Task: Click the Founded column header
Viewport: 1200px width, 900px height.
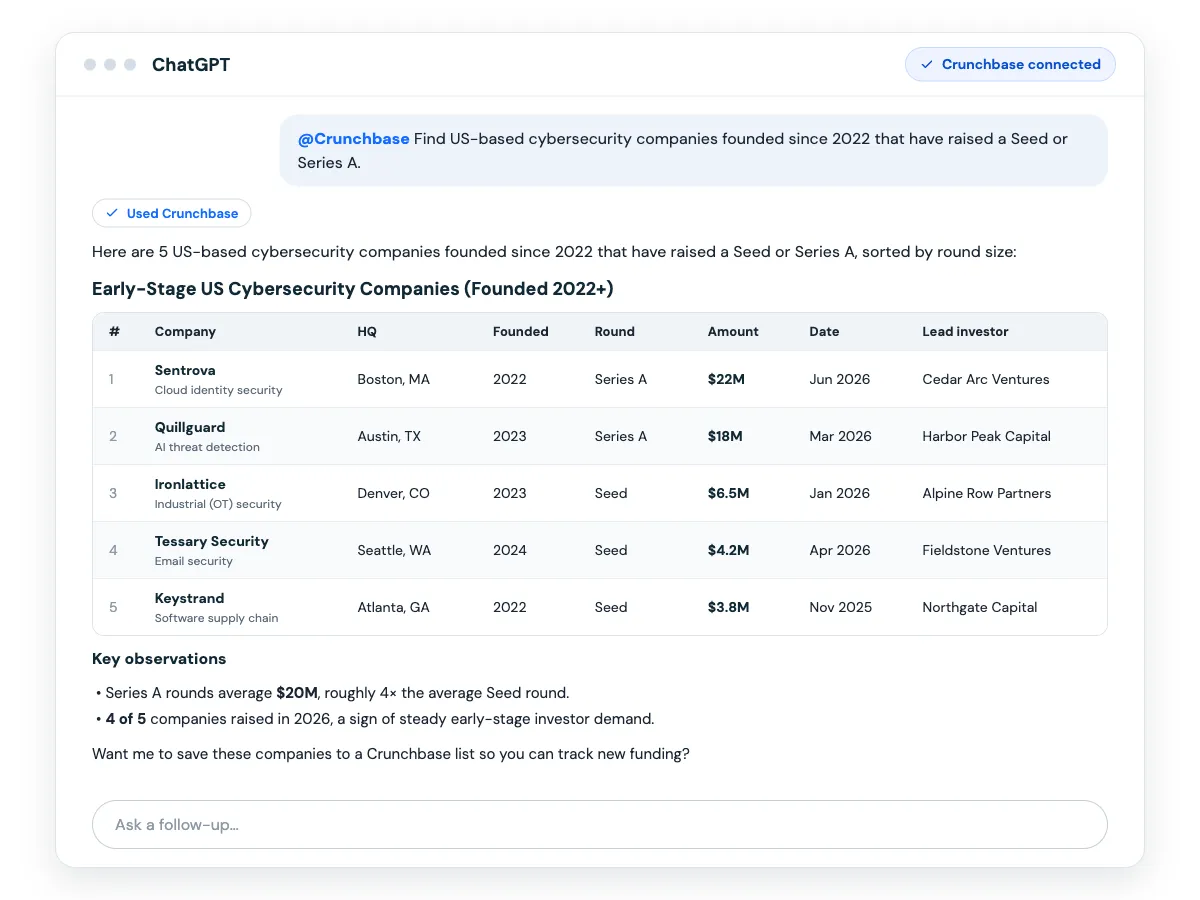Action: pyautogui.click(x=521, y=331)
